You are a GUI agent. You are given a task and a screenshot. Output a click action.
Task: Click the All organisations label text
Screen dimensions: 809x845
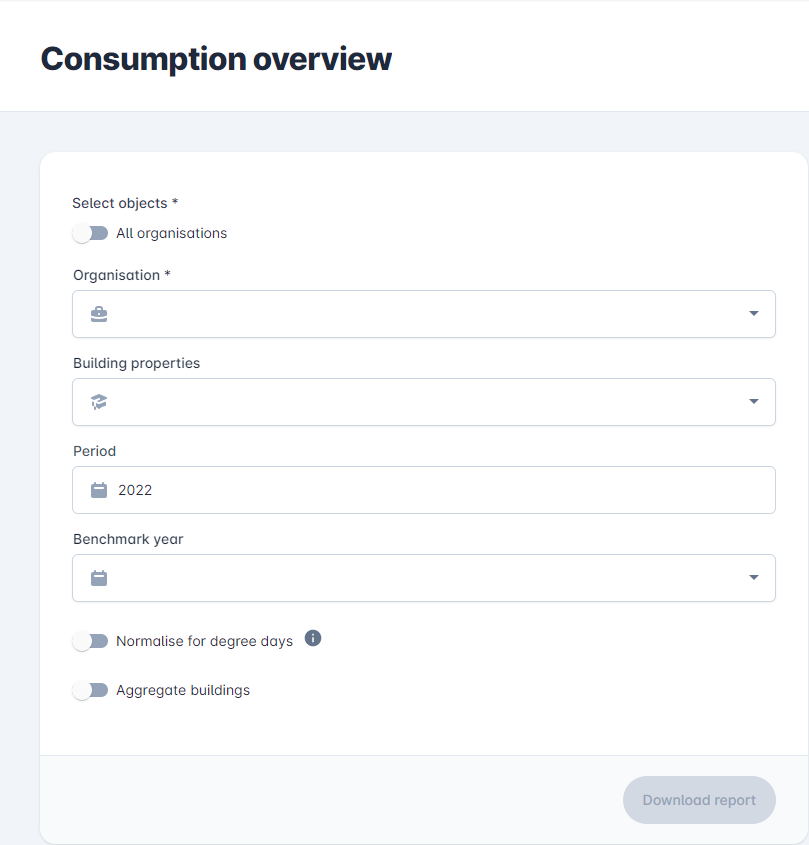[x=171, y=233]
